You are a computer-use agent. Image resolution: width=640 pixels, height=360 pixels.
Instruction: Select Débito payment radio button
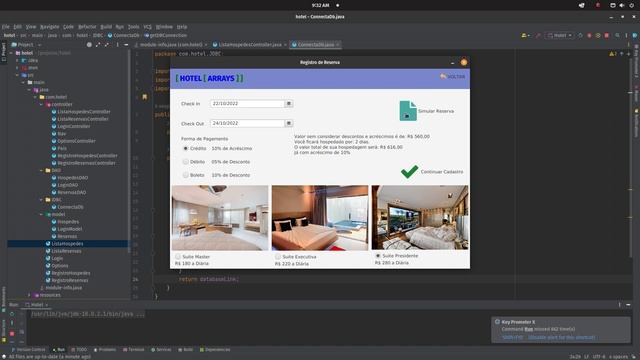[x=186, y=162]
